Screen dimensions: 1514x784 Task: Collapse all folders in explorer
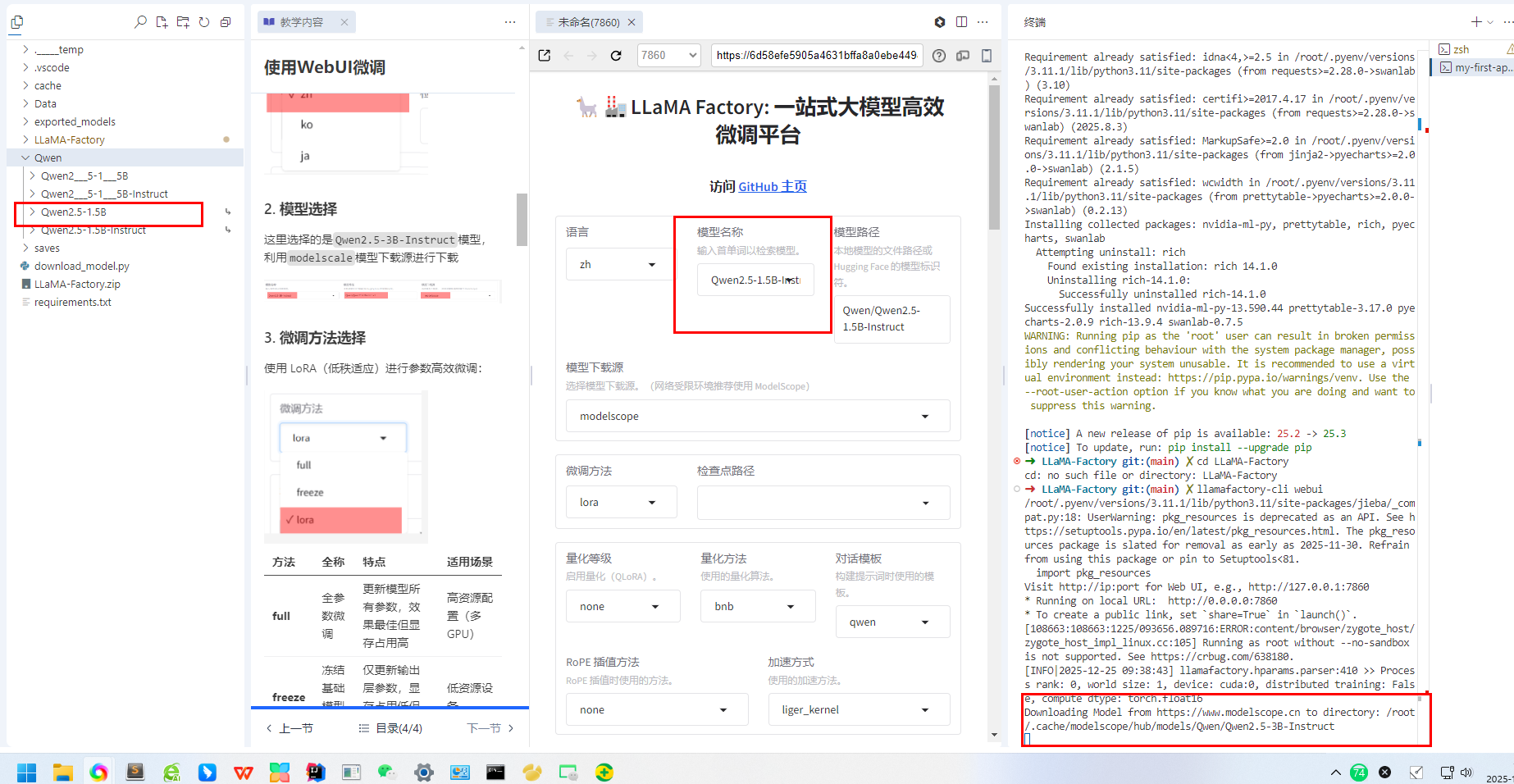pos(226,22)
